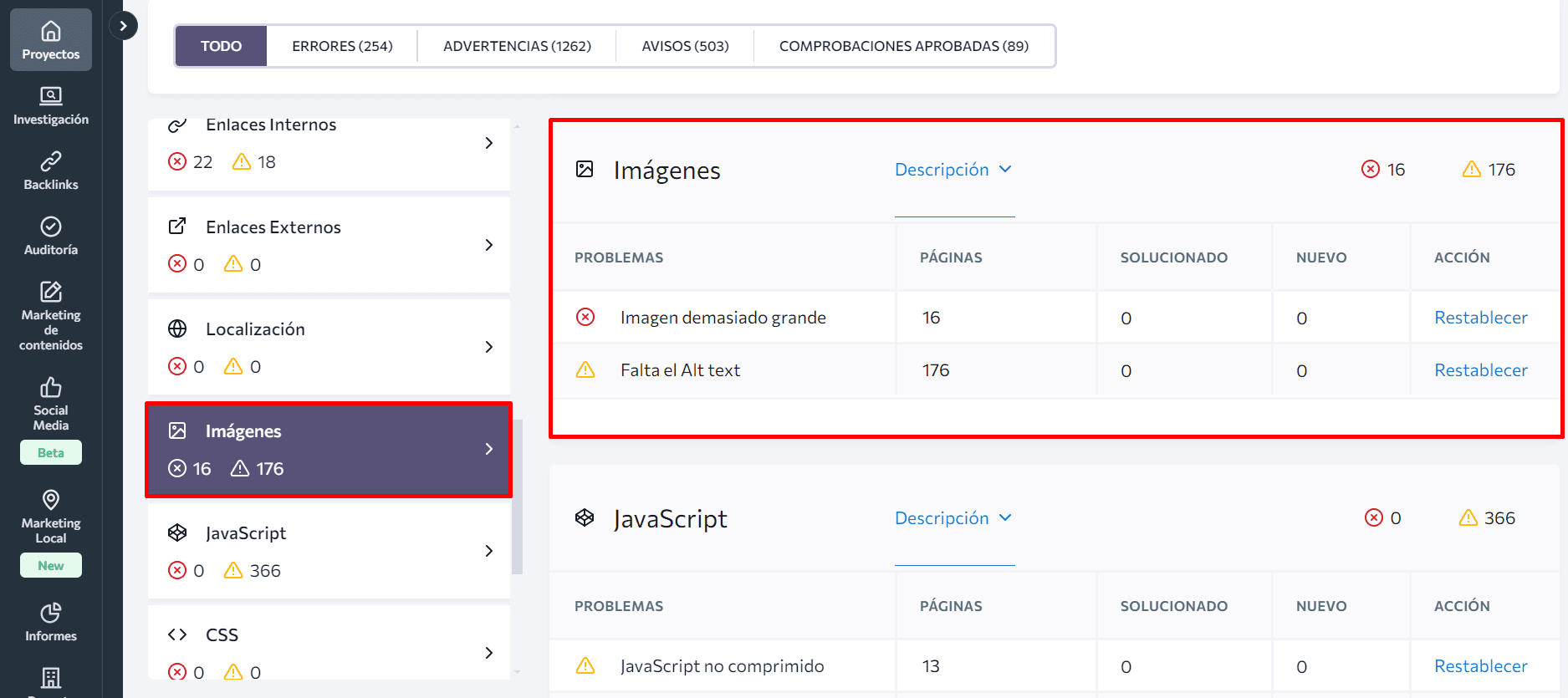Click warning icon beside JavaScript no comprimido
The height and width of the screenshot is (698, 1568).
point(585,665)
